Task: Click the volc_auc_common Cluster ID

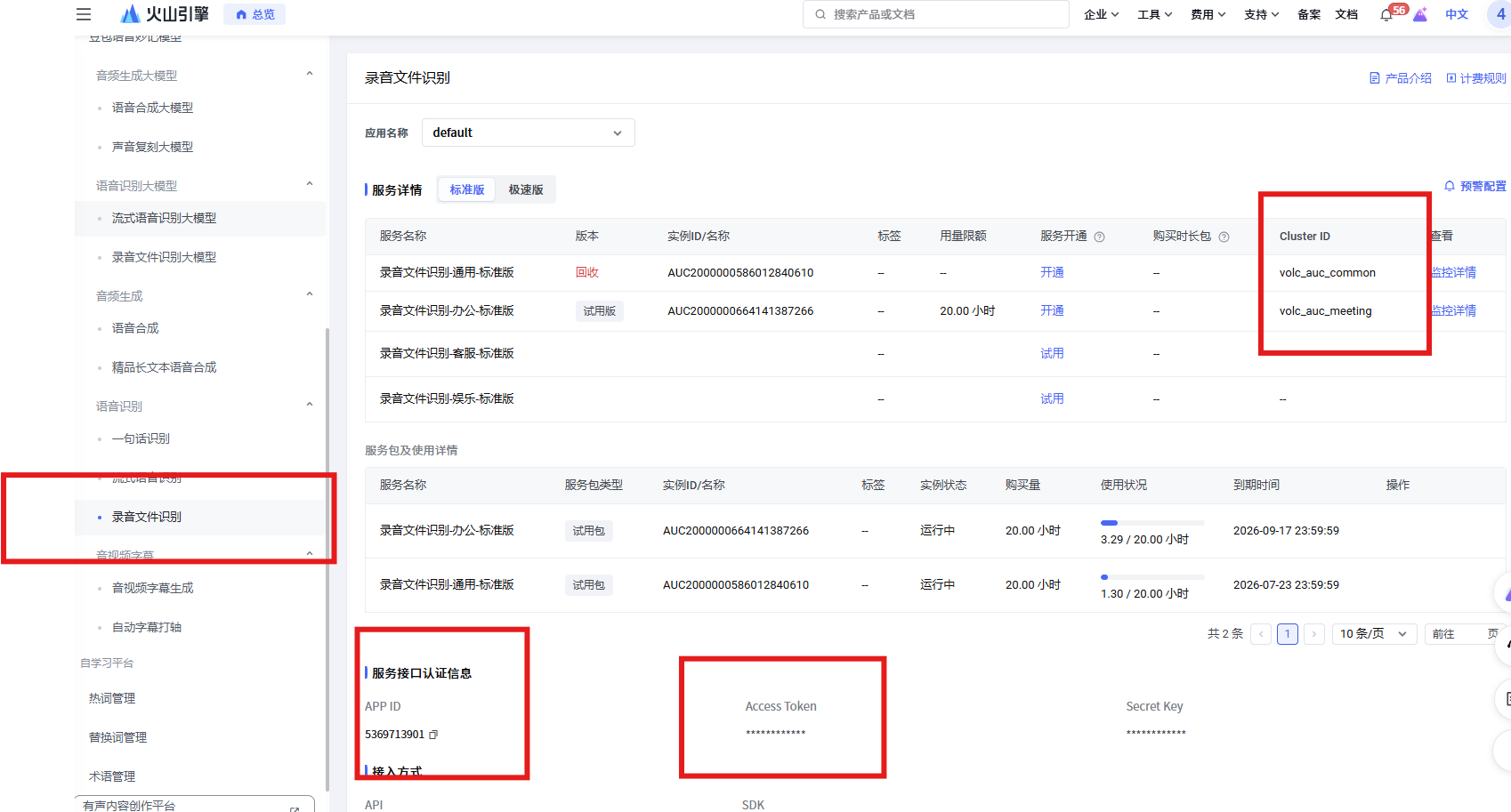Action: click(1328, 273)
